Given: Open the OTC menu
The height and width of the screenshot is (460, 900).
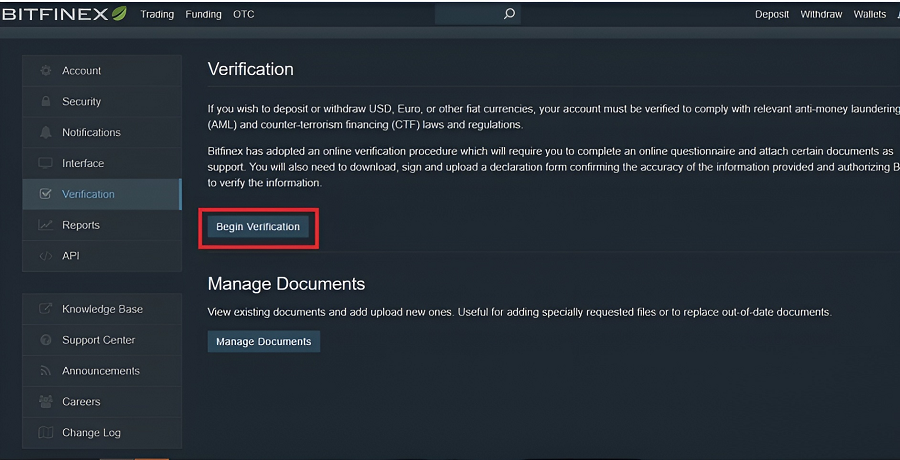Looking at the screenshot, I should click(243, 15).
